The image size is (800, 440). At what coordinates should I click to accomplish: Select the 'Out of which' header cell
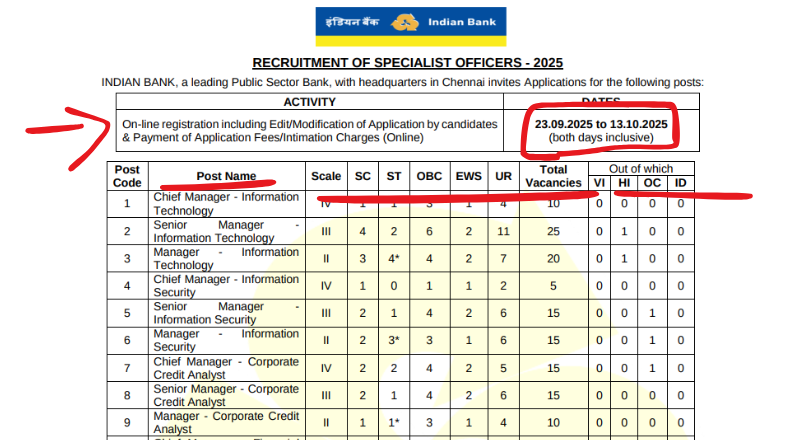(x=640, y=168)
